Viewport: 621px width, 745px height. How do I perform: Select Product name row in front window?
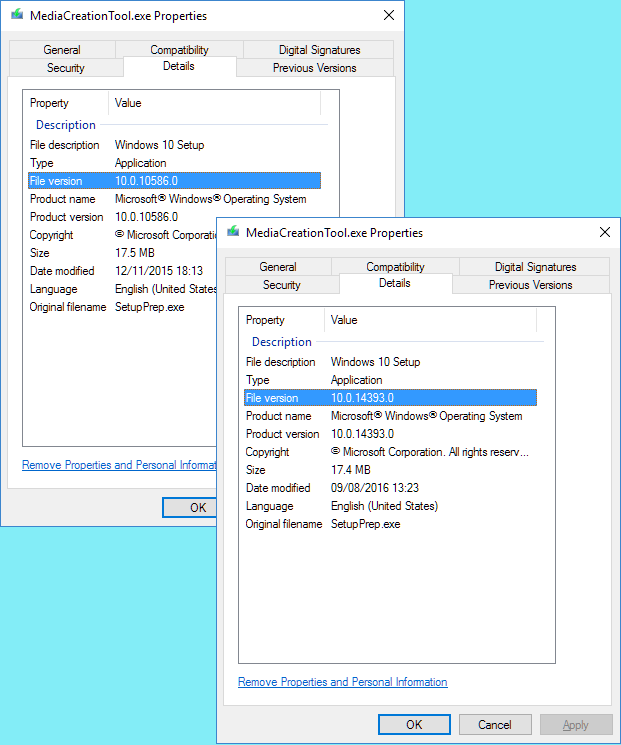click(391, 416)
